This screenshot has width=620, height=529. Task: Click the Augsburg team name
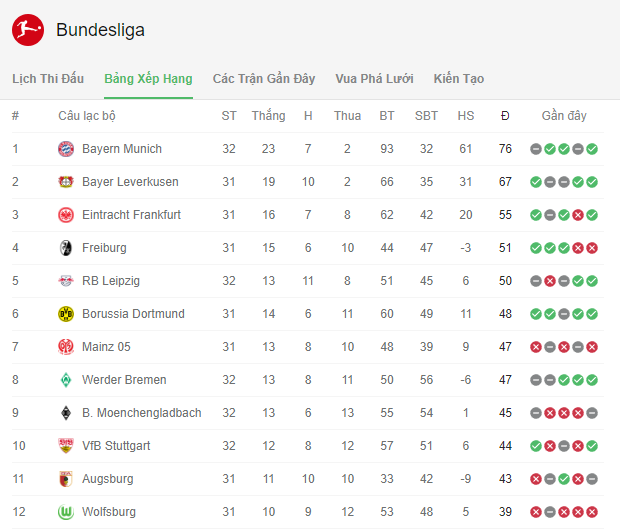tap(108, 479)
